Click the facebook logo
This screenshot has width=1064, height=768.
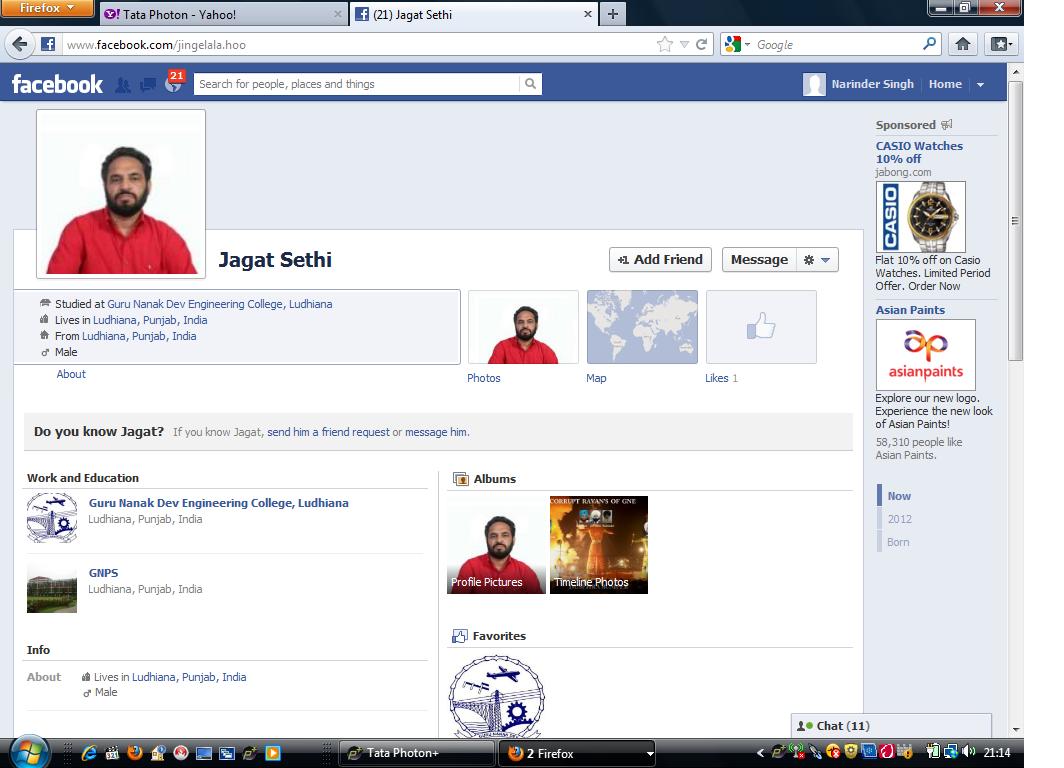pyautogui.click(x=58, y=84)
